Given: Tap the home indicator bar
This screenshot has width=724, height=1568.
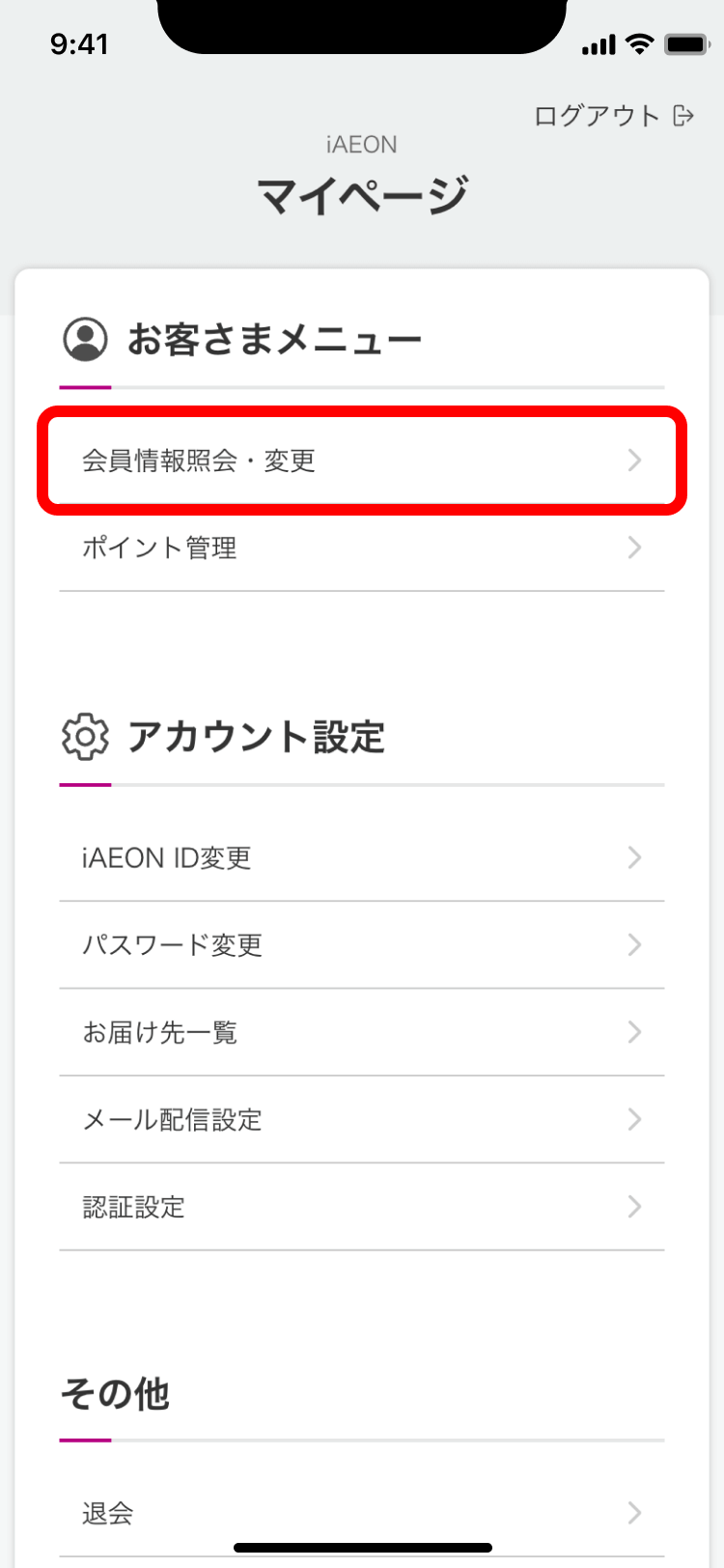Looking at the screenshot, I should pyautogui.click(x=362, y=1548).
